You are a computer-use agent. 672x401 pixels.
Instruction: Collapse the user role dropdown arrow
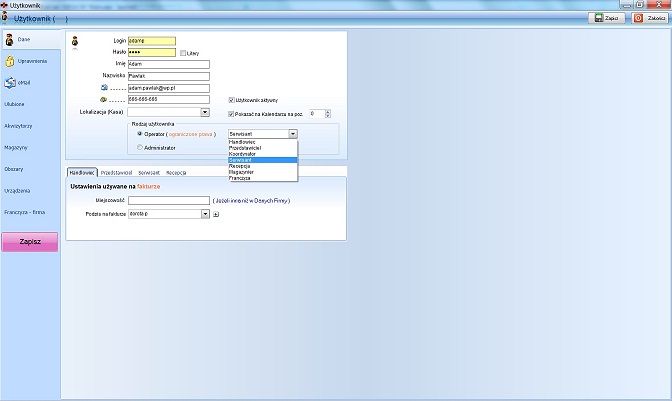point(293,134)
